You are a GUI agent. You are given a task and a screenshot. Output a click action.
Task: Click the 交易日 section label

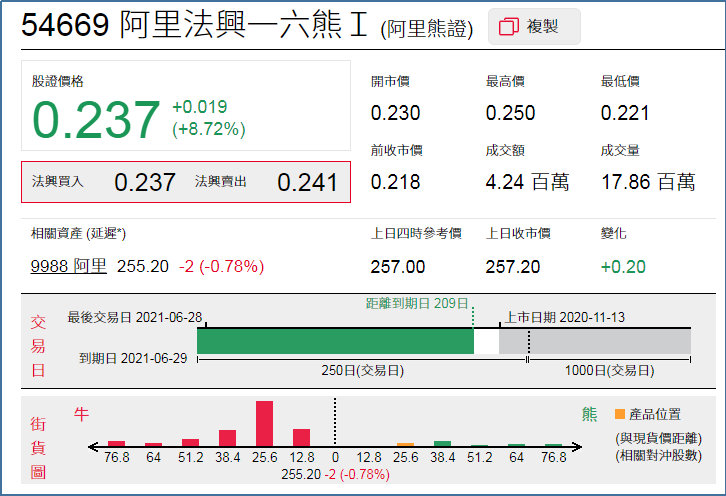(38, 346)
